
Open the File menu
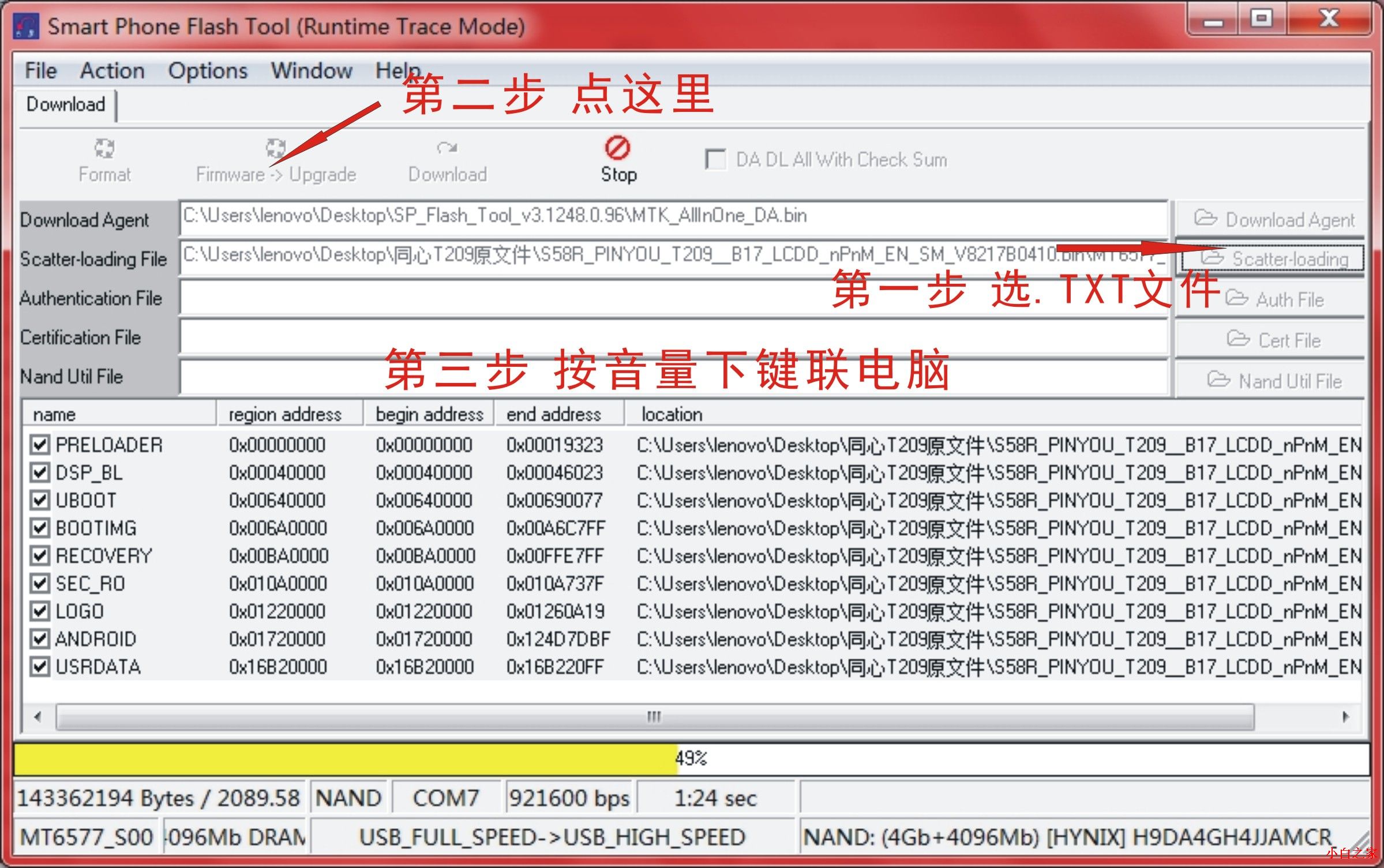point(40,70)
